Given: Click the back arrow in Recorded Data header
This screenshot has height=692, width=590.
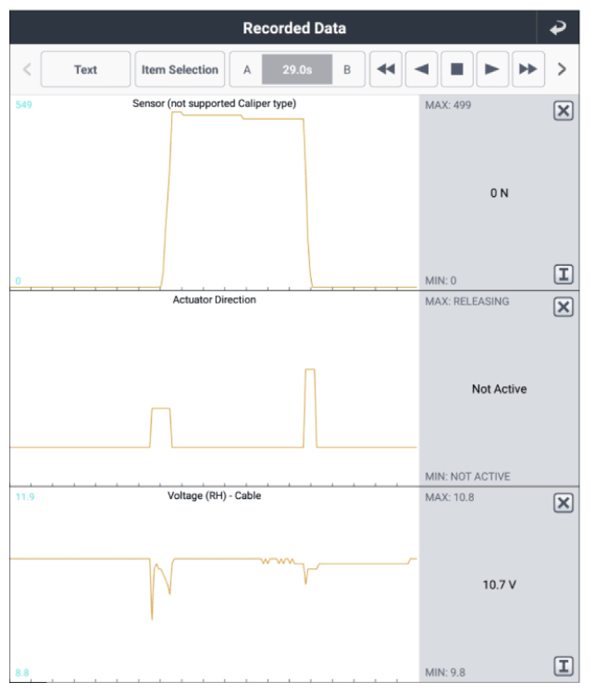Looking at the screenshot, I should 558,28.
